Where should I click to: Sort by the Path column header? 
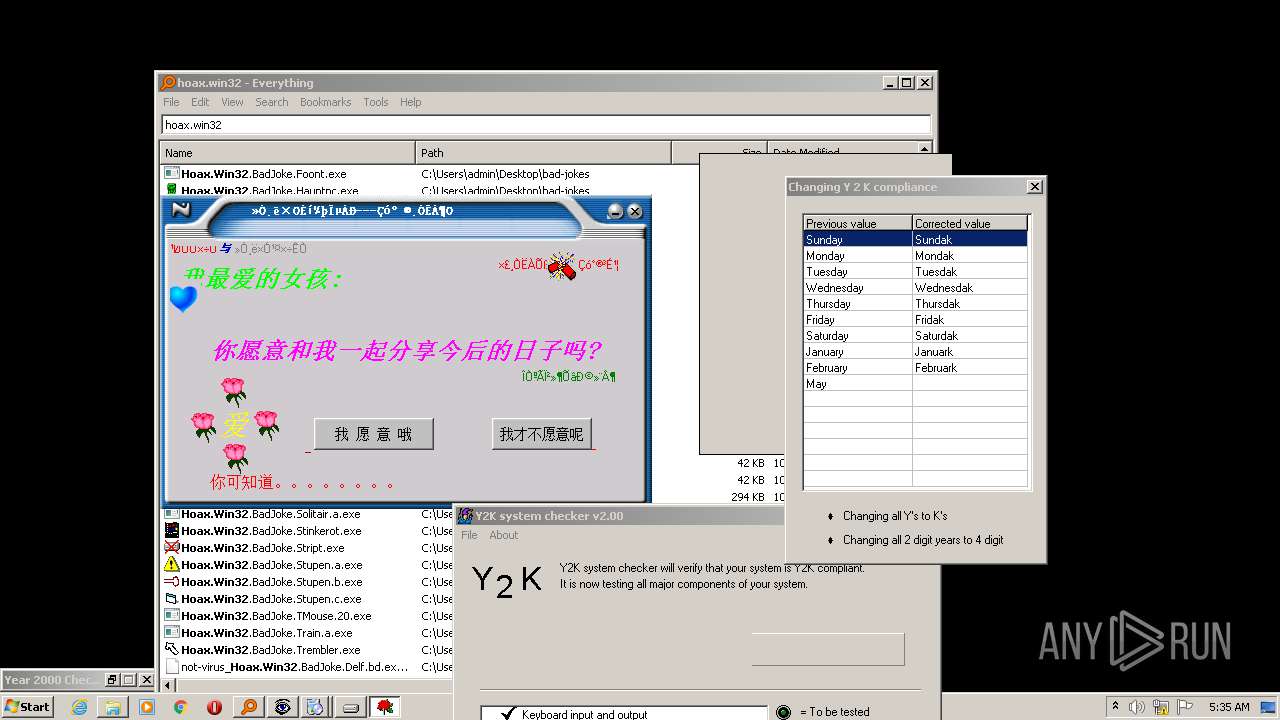(x=543, y=153)
